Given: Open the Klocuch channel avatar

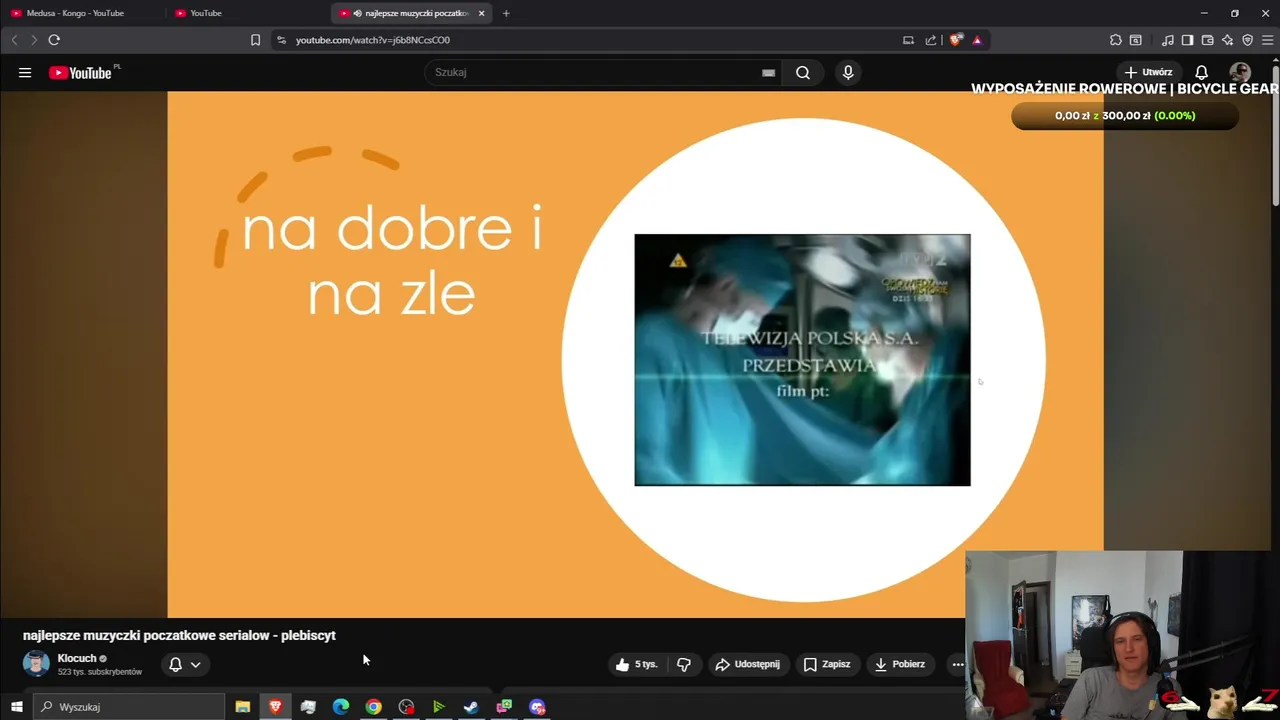Looking at the screenshot, I should [x=36, y=664].
